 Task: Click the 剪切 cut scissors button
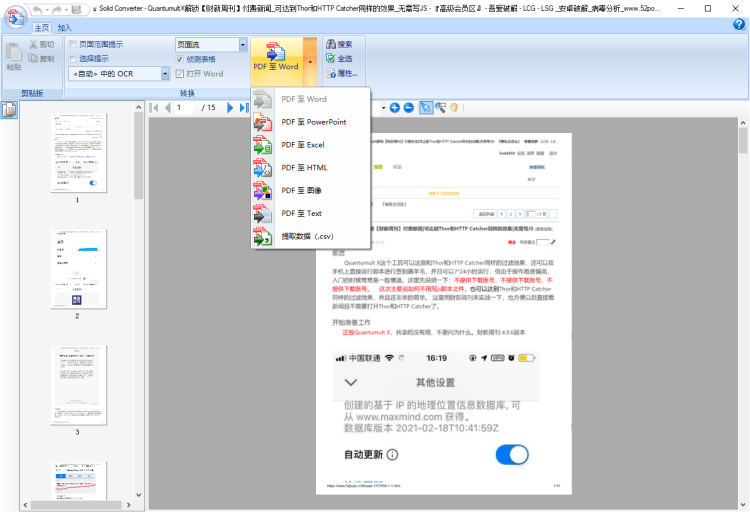(x=42, y=45)
